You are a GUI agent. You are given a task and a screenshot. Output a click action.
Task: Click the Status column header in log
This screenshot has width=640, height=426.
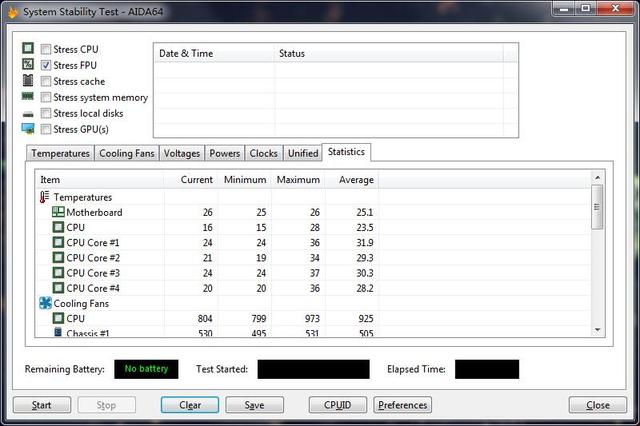[x=389, y=53]
